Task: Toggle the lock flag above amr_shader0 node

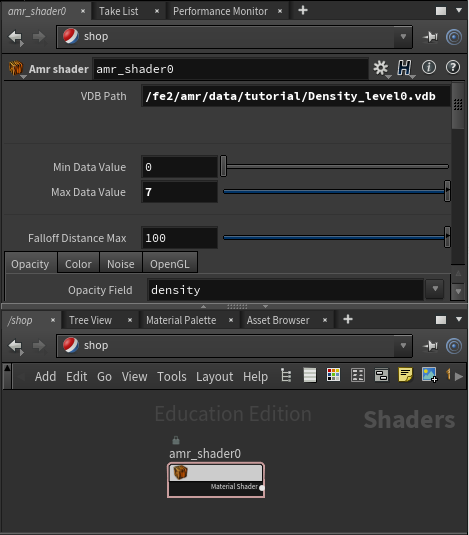Action: click(x=176, y=440)
